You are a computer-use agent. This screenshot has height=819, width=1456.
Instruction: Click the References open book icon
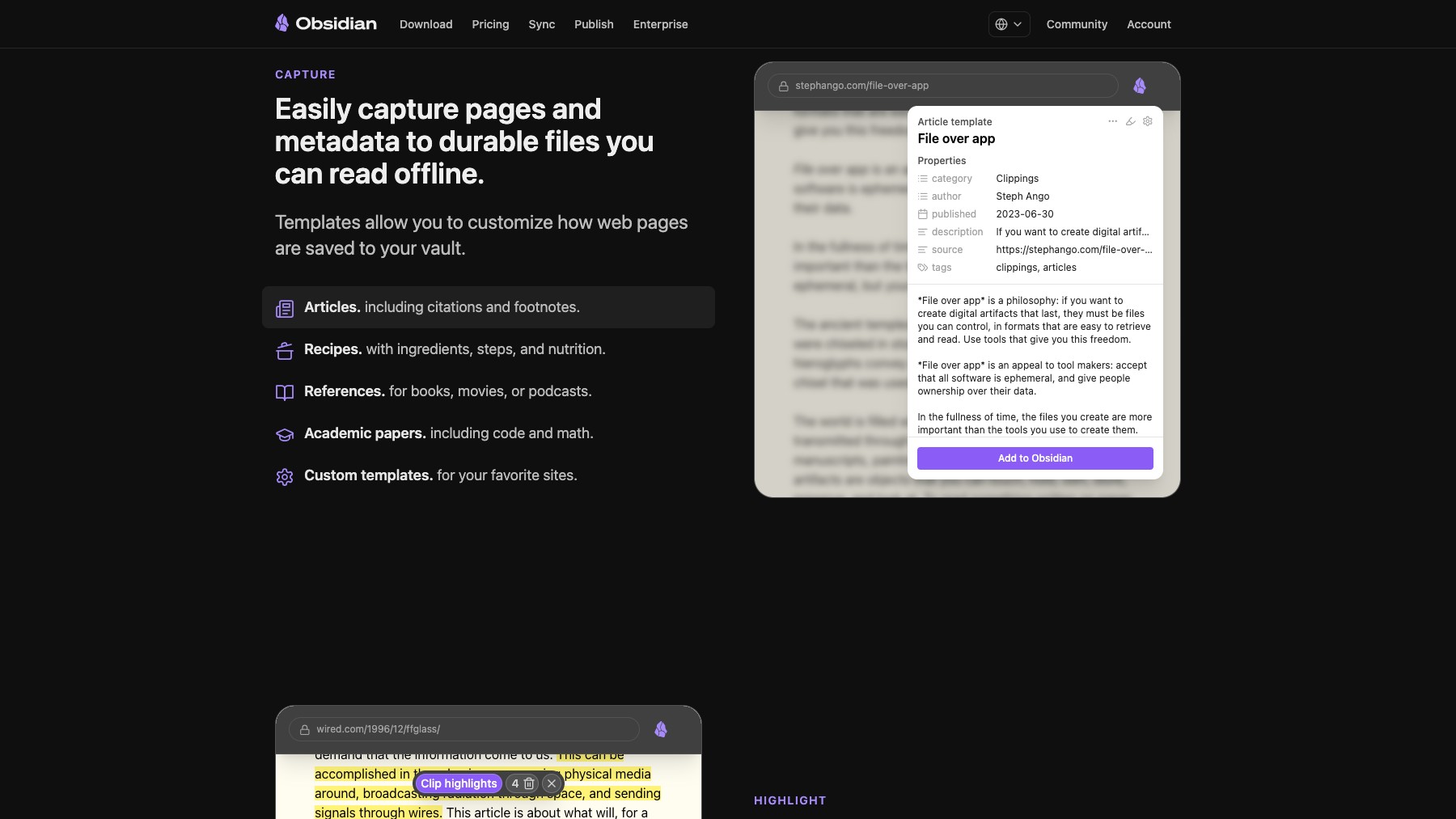[285, 393]
